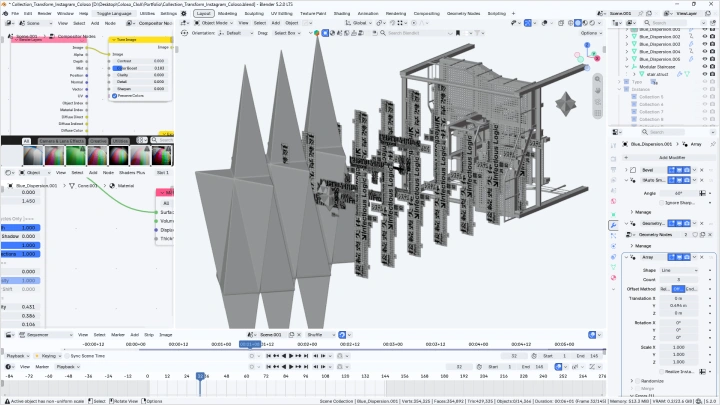The width and height of the screenshot is (720, 405).
Task: Click the Camera & Lens Effects tab
Action: (x=62, y=141)
